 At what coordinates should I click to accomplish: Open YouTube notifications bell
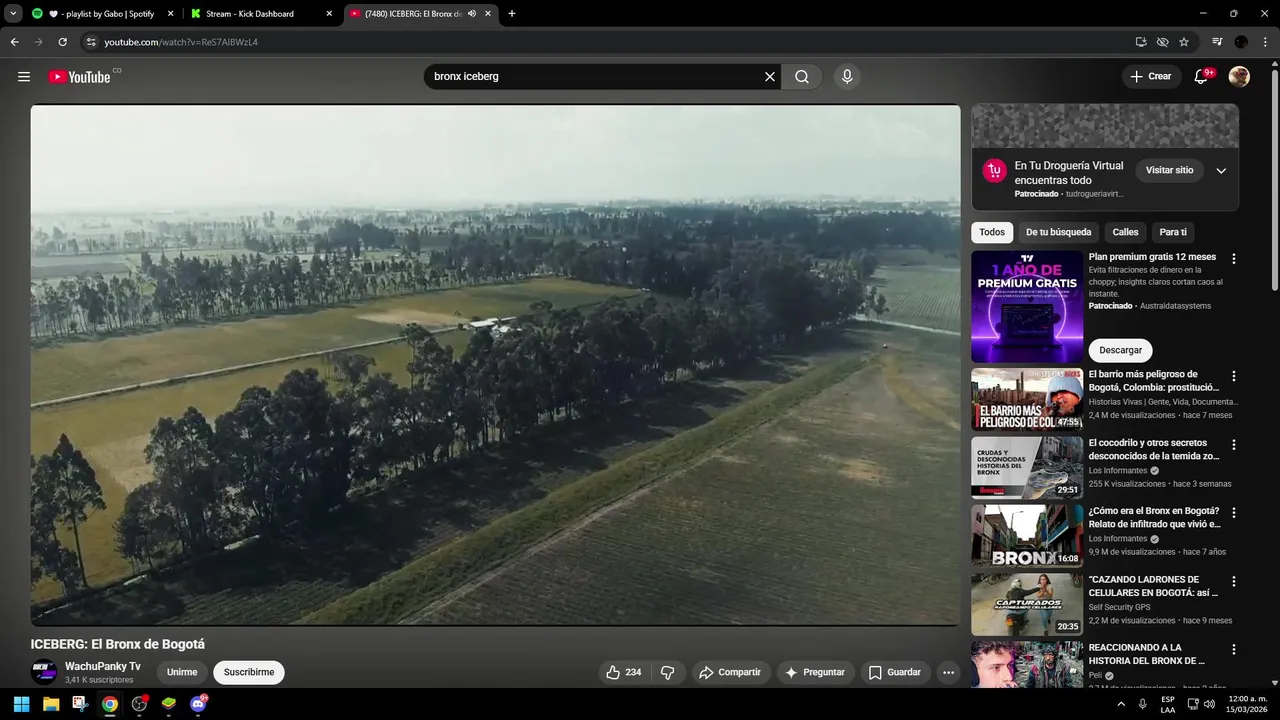pyautogui.click(x=1201, y=76)
